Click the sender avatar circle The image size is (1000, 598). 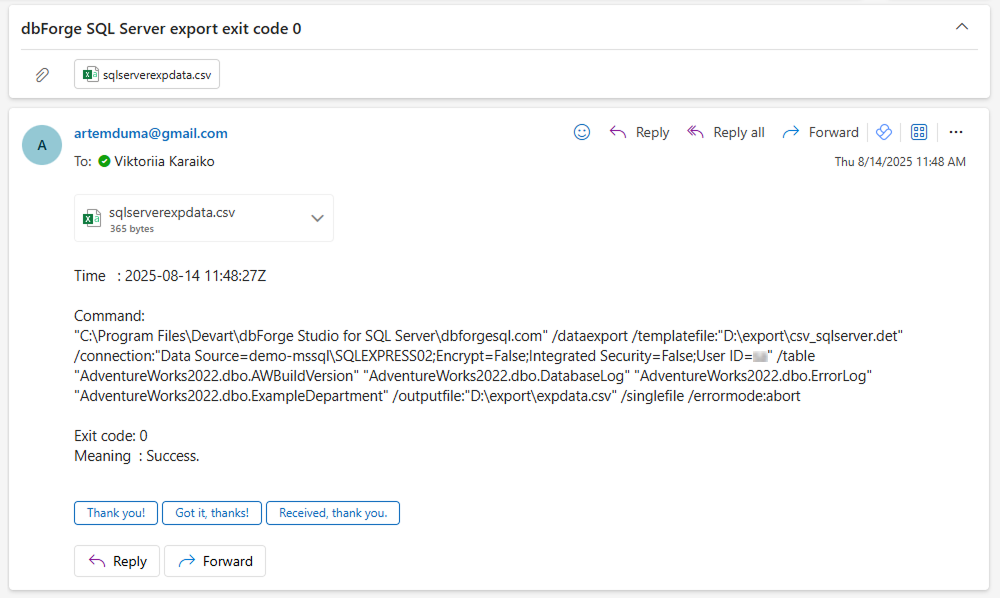[x=41, y=145]
